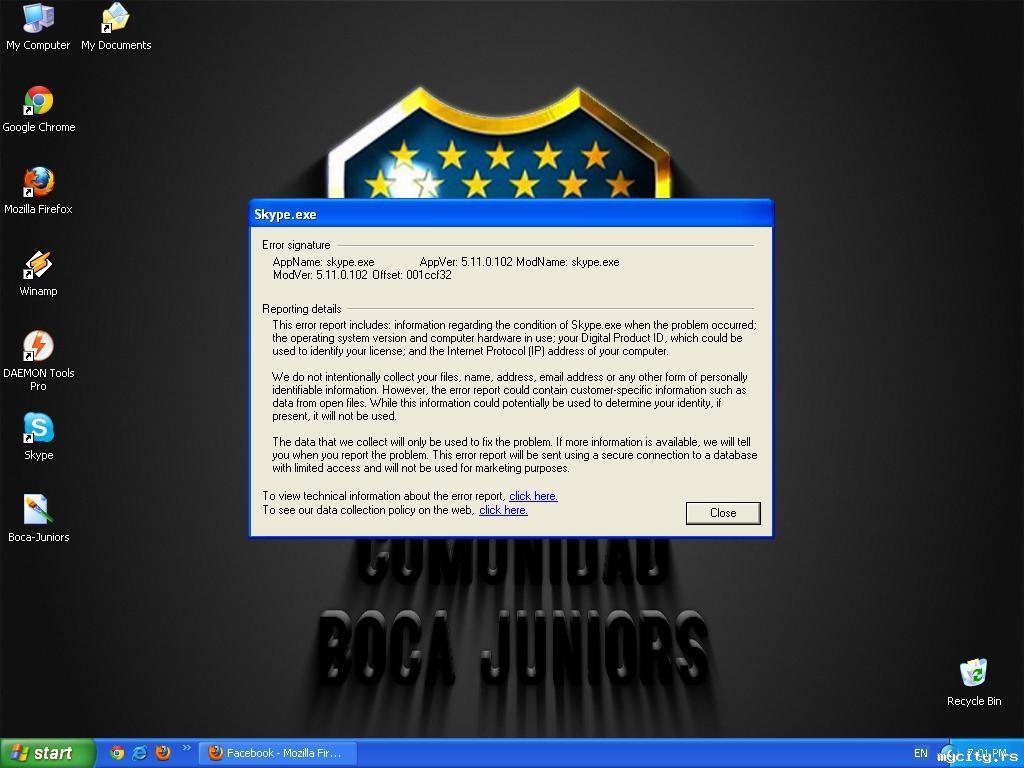The width and height of the screenshot is (1024, 768).
Task: Open data collection policy click here link
Action: (503, 510)
